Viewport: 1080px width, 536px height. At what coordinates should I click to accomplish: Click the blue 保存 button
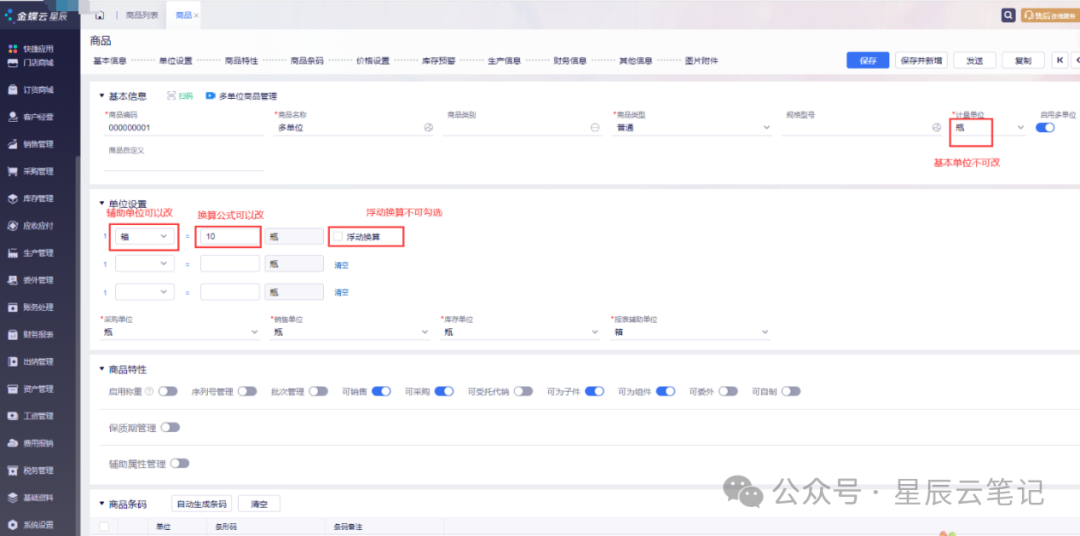867,60
